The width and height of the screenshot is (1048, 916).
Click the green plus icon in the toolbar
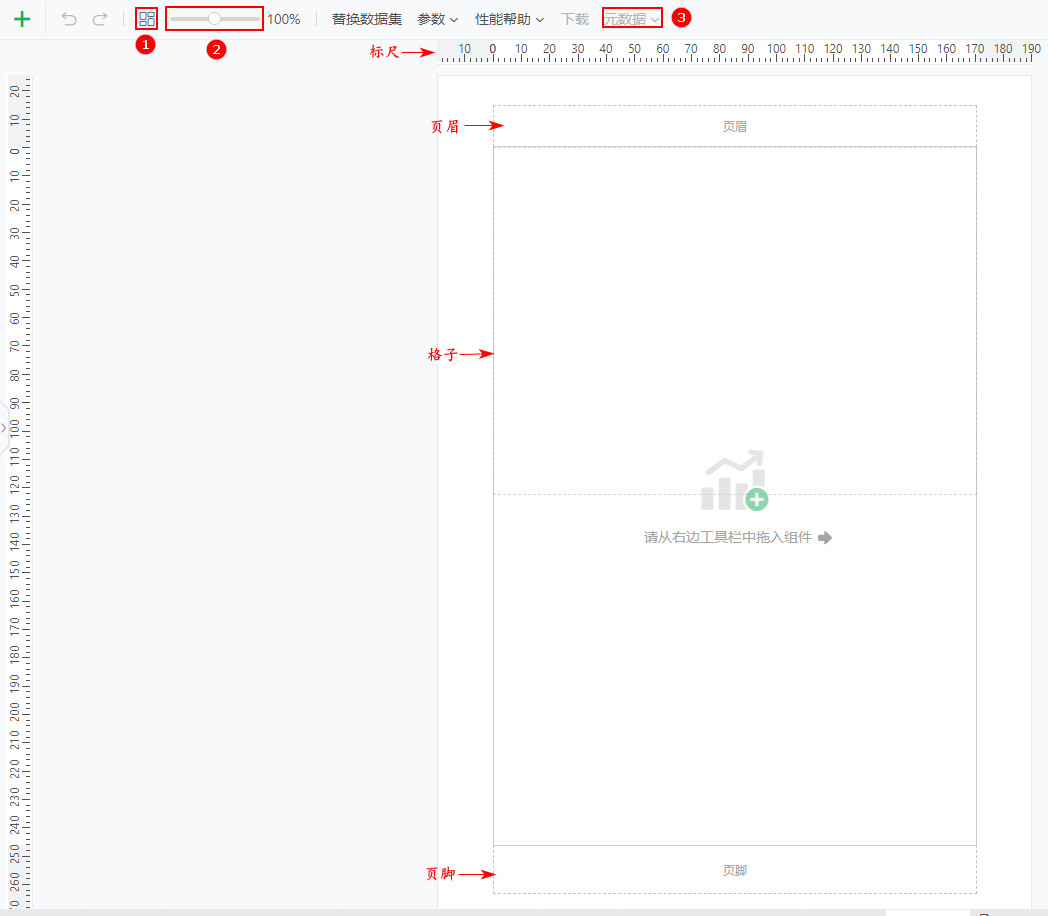22,17
